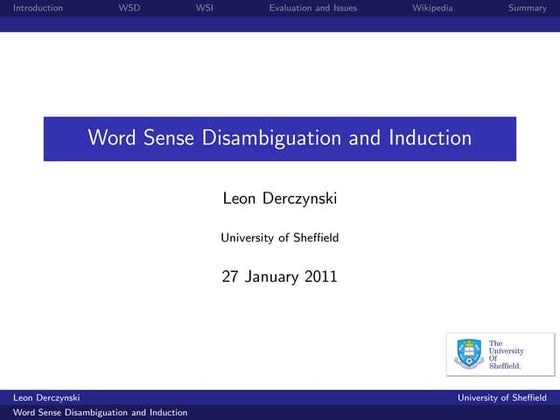
Task: Click the date 27 January 2011
Action: 280,276
